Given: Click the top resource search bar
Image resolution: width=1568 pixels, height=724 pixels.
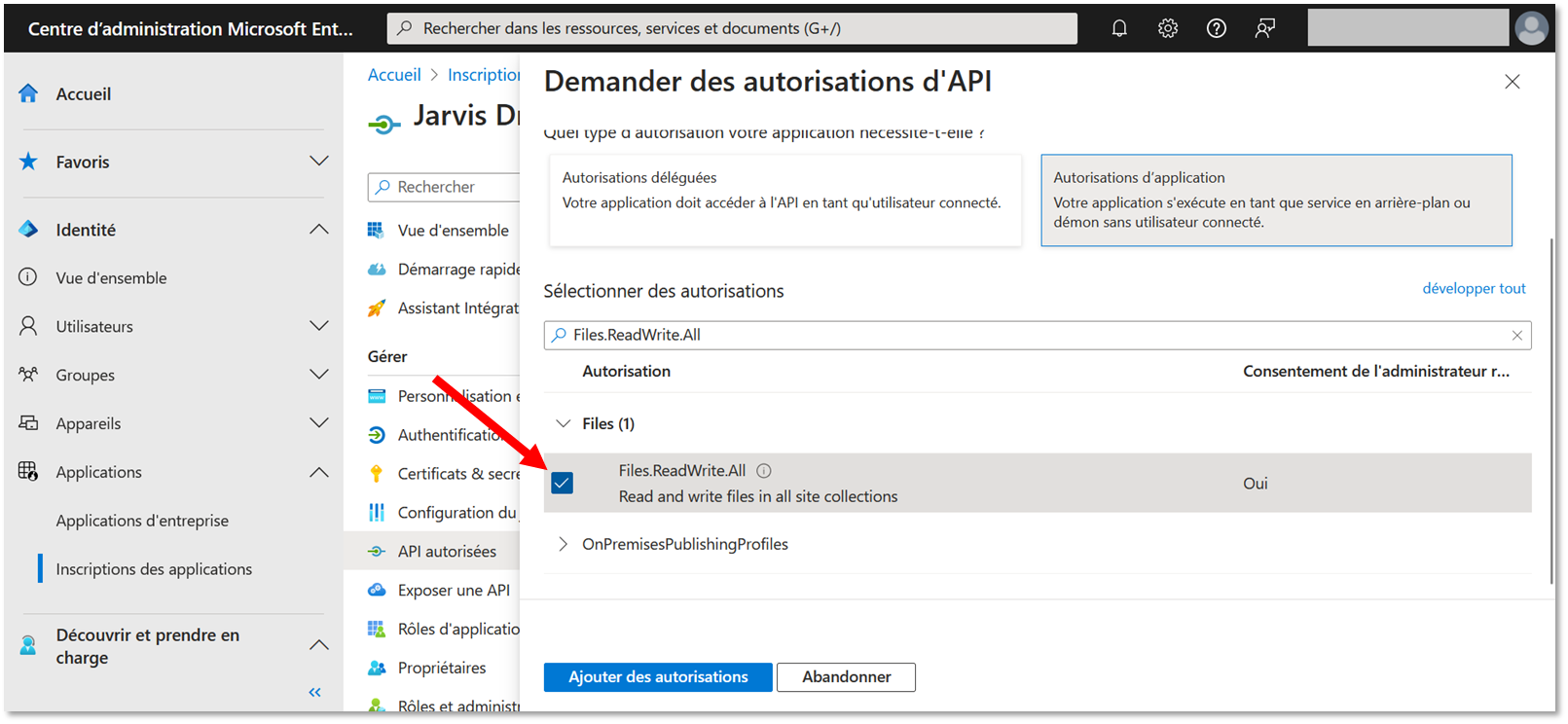Looking at the screenshot, I should (732, 28).
